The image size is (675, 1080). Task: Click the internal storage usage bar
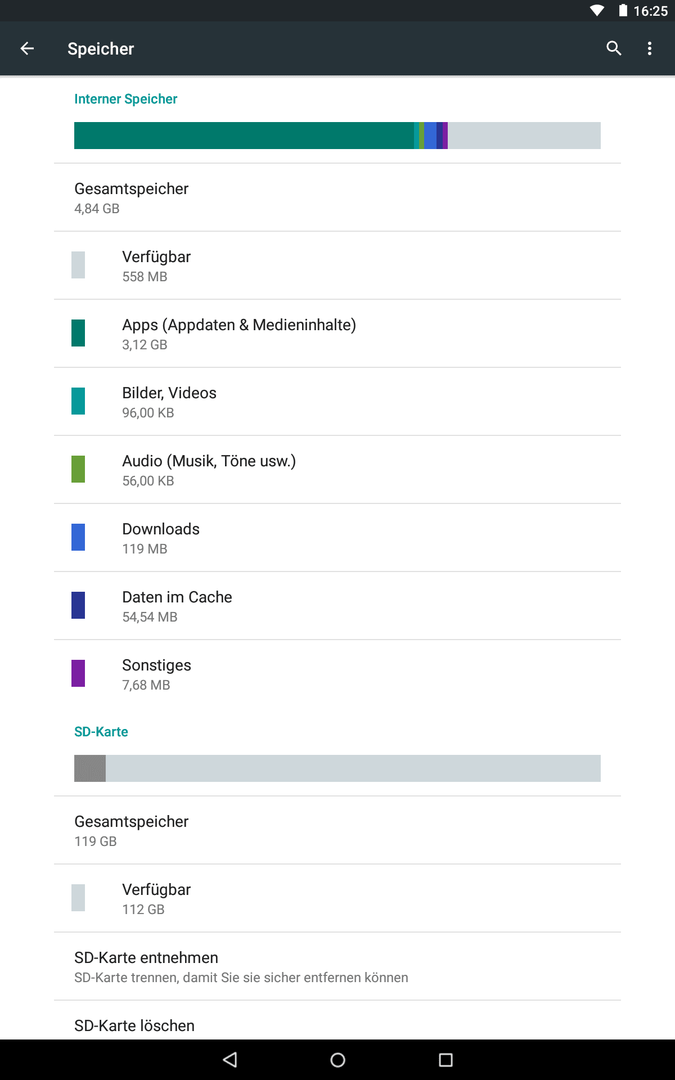[x=338, y=136]
